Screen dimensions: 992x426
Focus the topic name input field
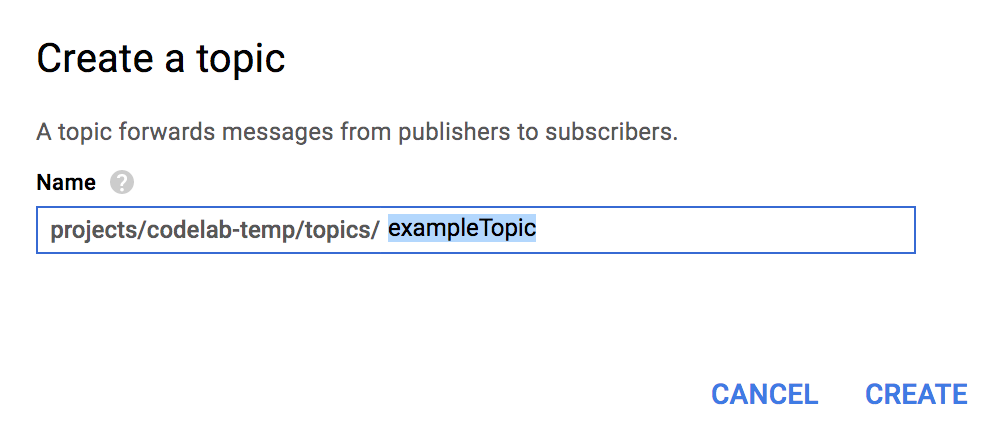point(700,230)
